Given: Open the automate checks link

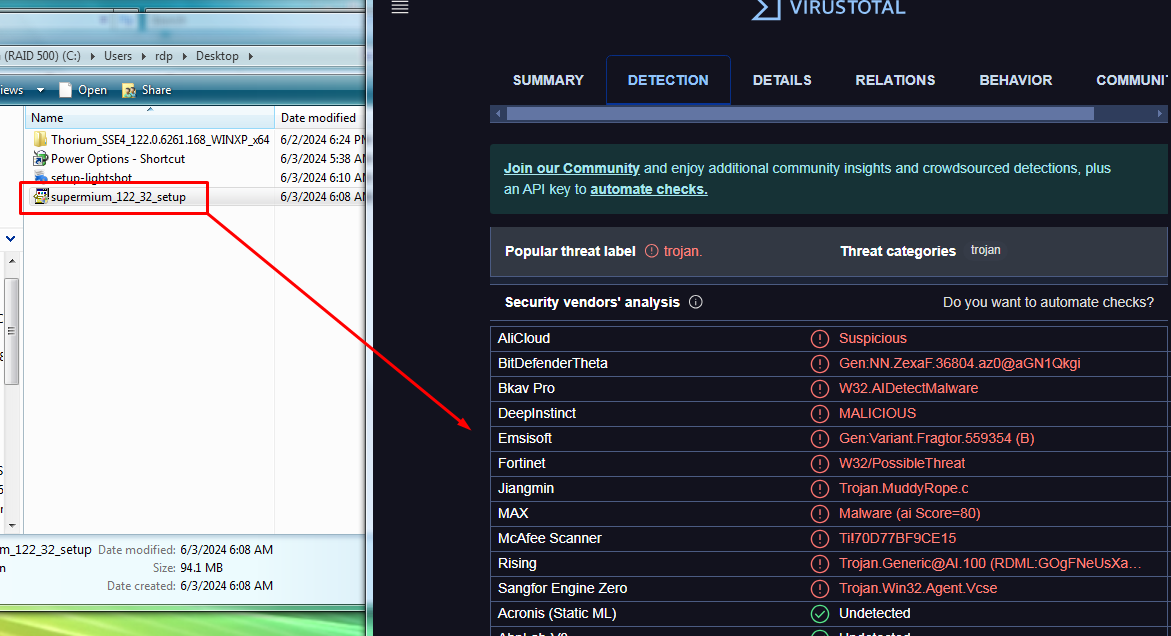Looking at the screenshot, I should (648, 189).
